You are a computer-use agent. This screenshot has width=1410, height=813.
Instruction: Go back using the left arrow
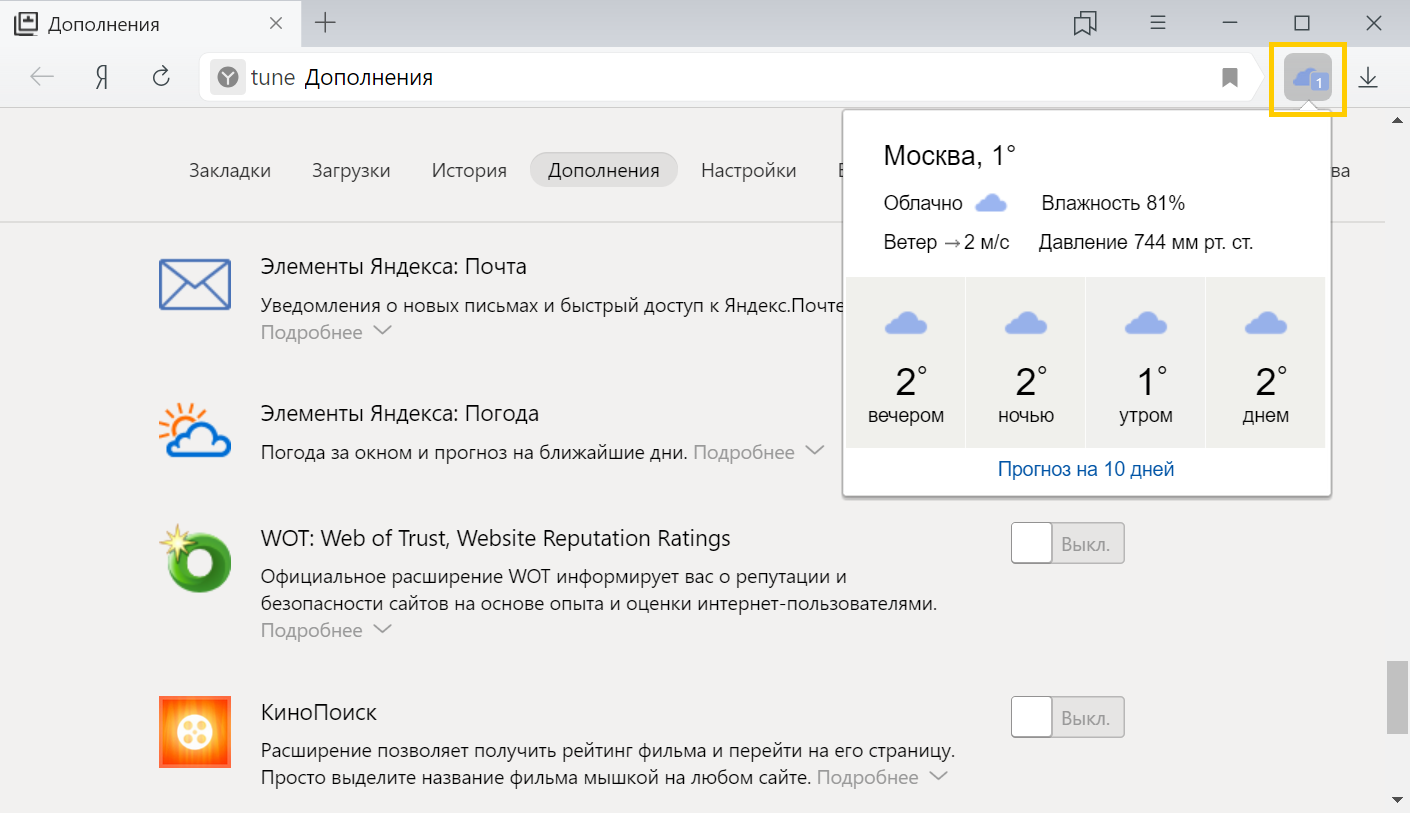(42, 77)
